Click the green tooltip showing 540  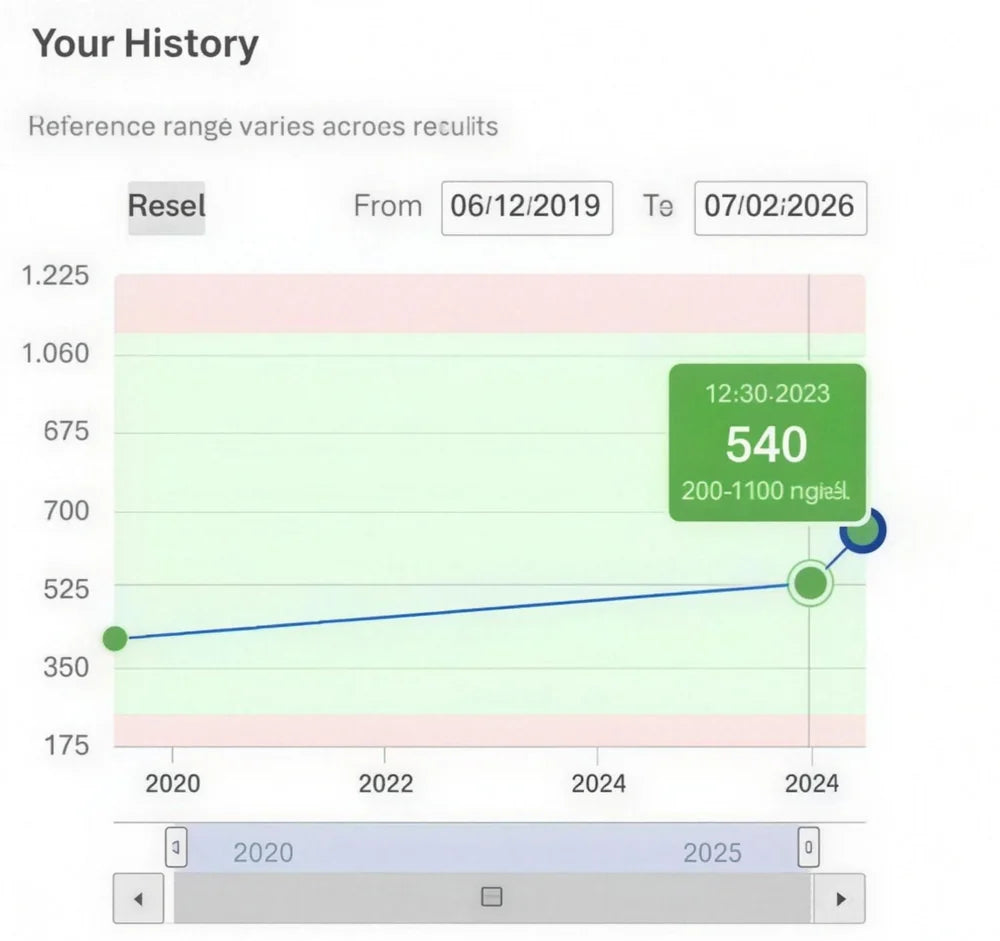click(x=767, y=442)
